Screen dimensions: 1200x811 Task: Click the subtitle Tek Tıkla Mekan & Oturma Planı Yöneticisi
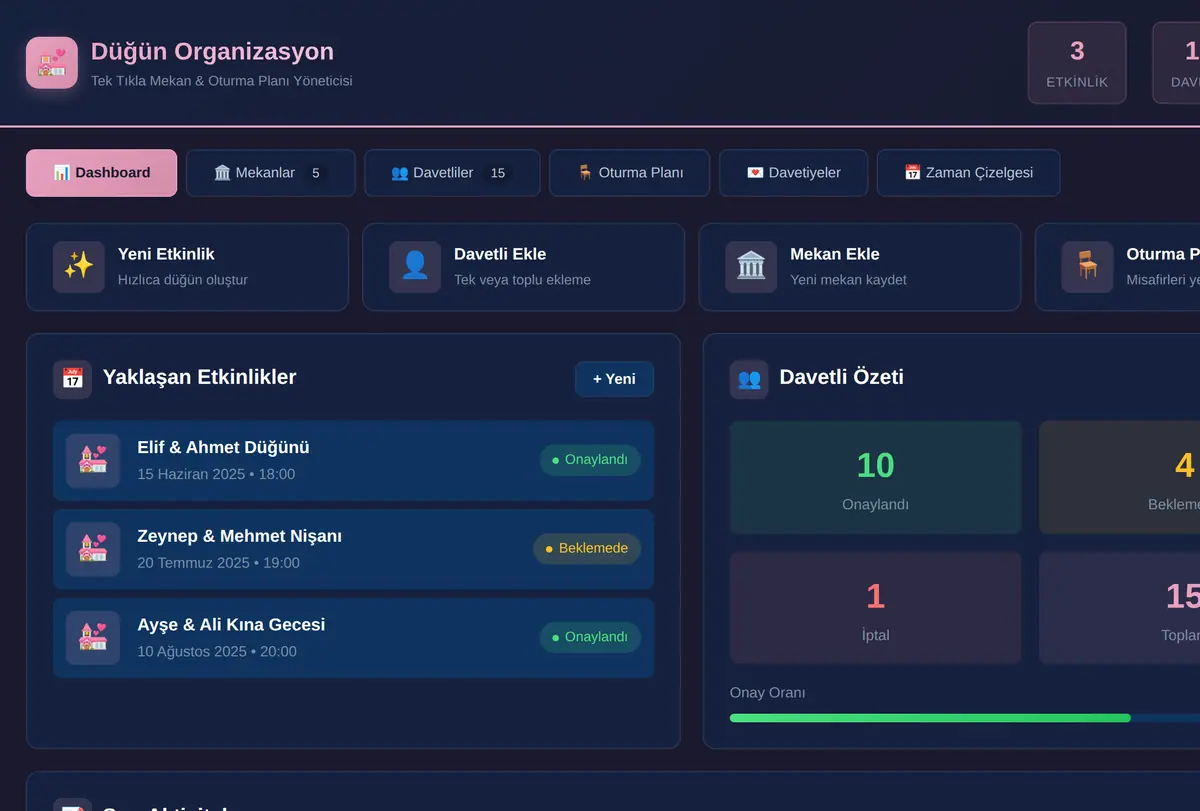[x=222, y=81]
